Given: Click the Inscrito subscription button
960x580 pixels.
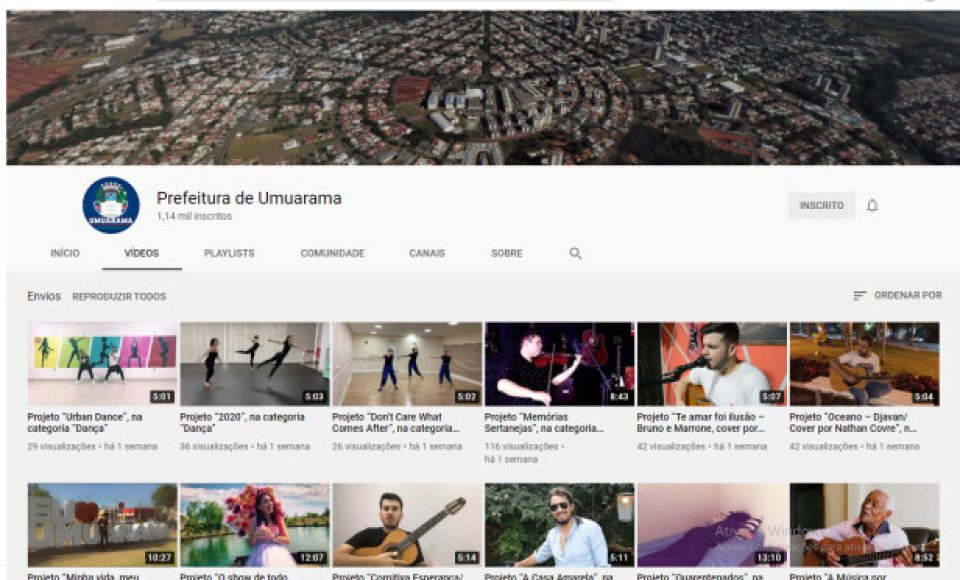Looking at the screenshot, I should click(821, 205).
